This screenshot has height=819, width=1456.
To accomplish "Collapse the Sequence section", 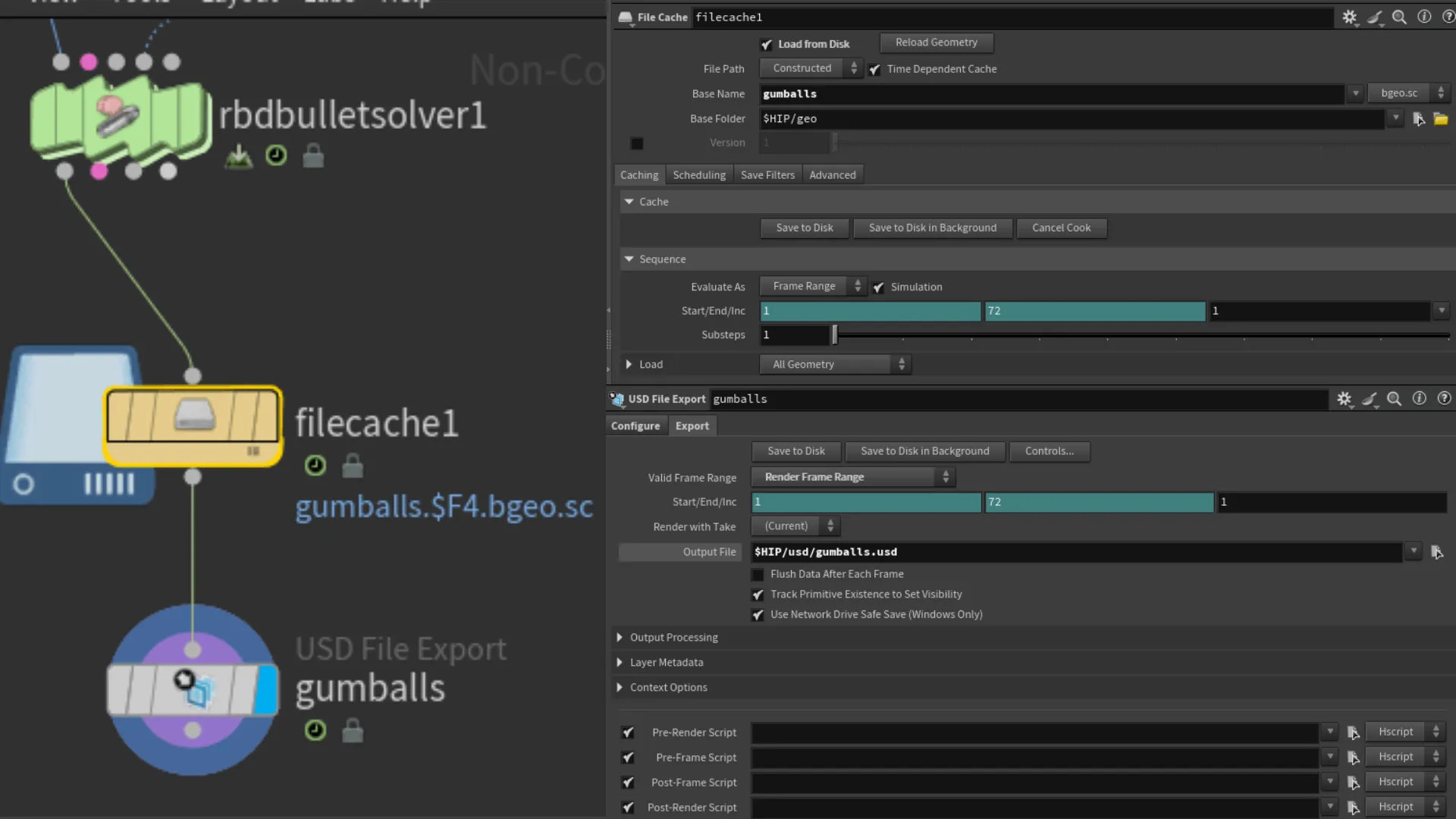I will tap(629, 259).
